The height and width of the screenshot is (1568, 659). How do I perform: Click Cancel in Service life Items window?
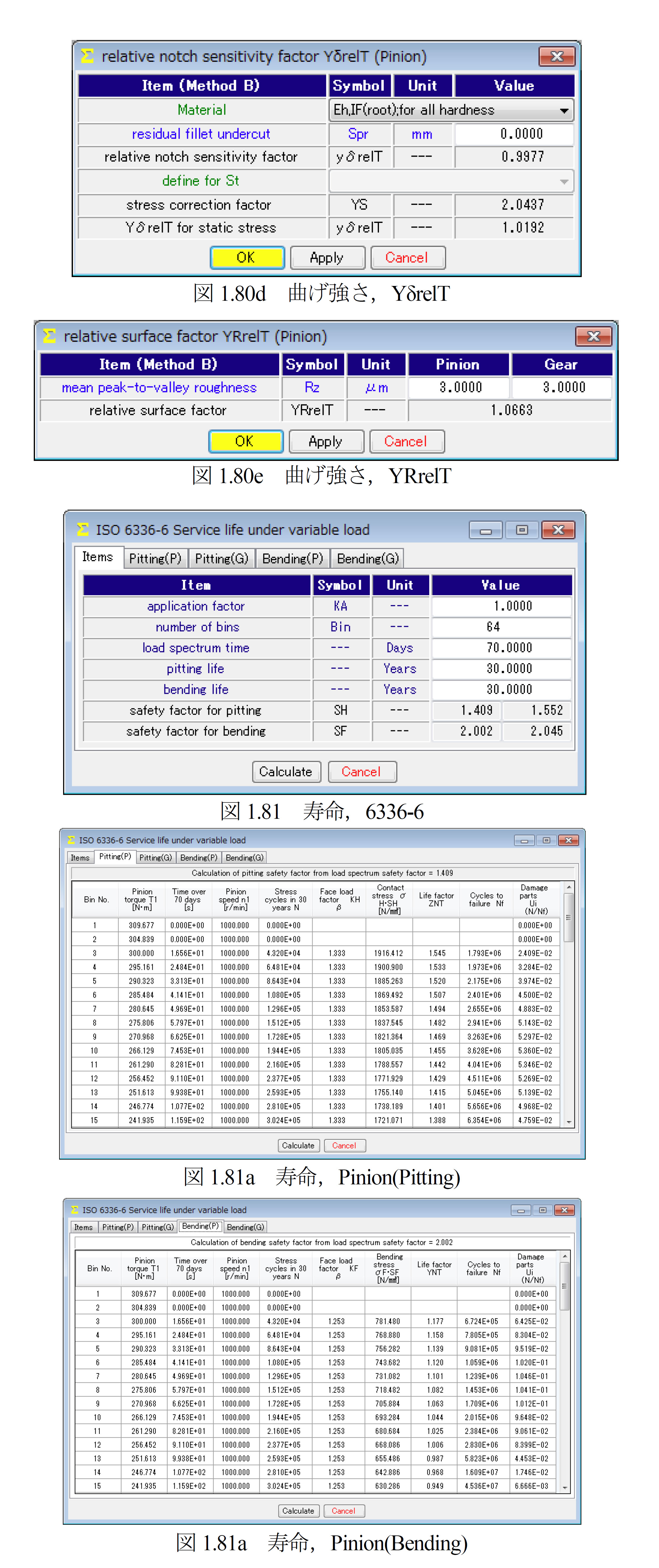click(x=362, y=772)
